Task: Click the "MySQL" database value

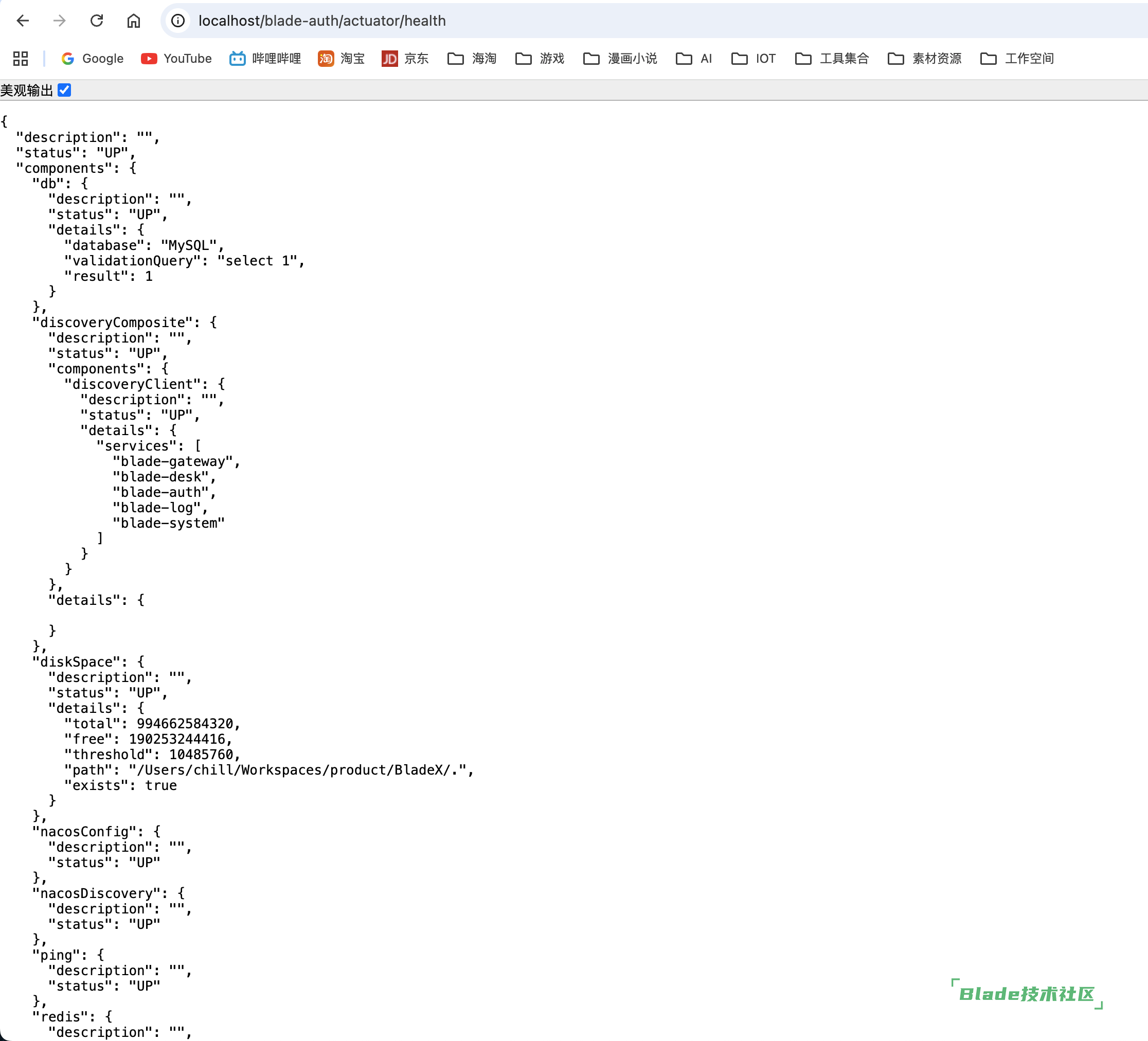Action: (189, 245)
